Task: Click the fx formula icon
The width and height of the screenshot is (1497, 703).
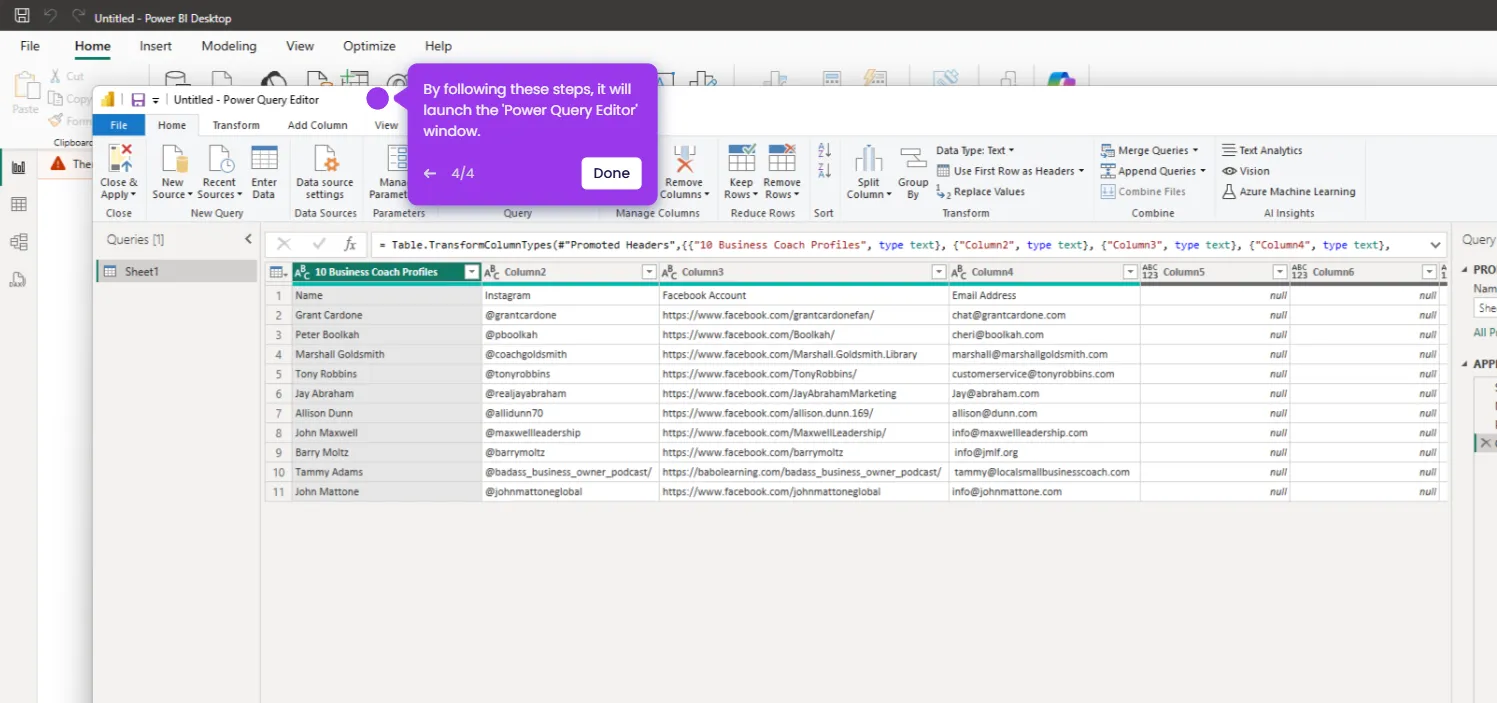Action: pos(350,244)
